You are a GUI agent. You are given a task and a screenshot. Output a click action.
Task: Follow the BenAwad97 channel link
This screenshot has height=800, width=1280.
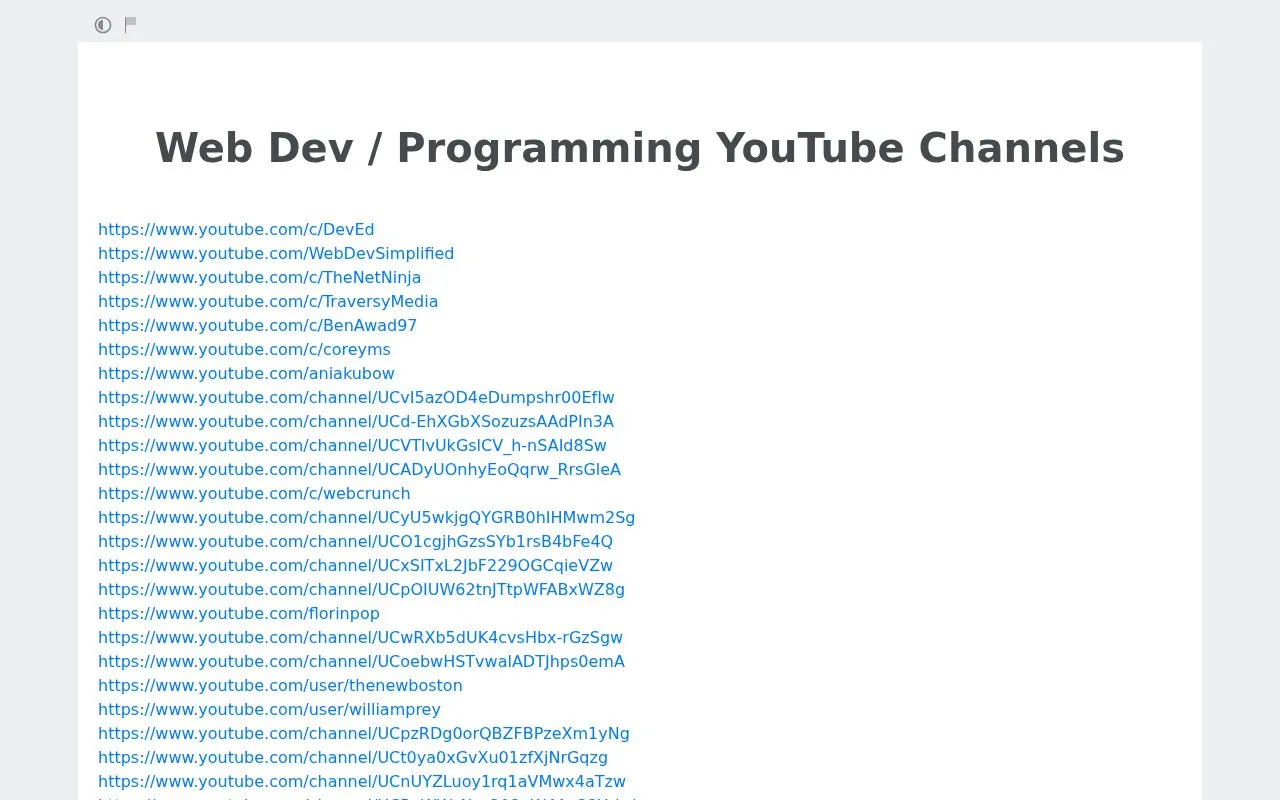pyautogui.click(x=258, y=325)
